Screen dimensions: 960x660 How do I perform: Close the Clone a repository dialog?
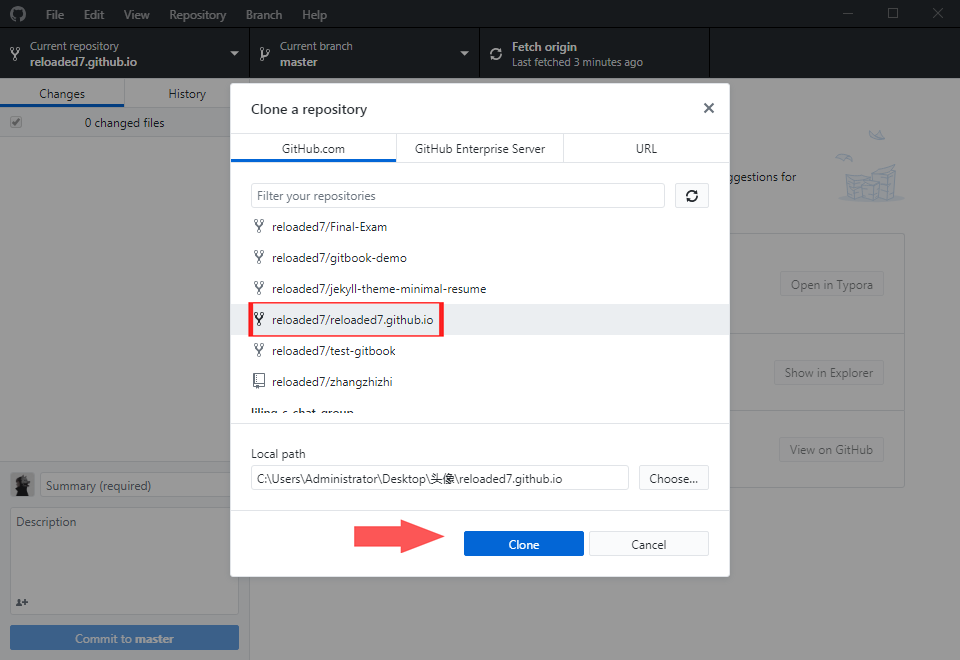pos(708,108)
